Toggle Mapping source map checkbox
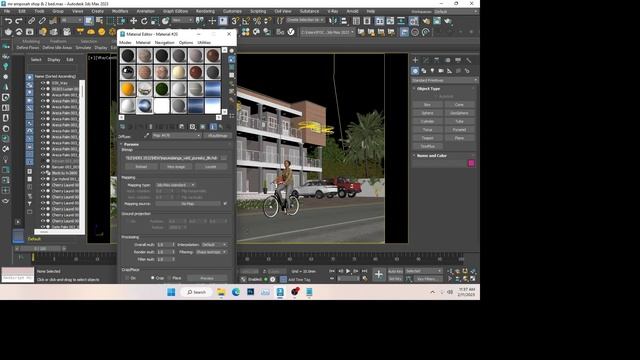The image size is (640, 360). point(225,203)
